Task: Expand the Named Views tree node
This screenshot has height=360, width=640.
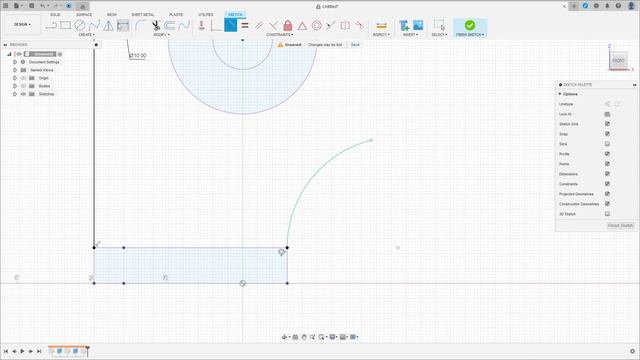Action: (x=15, y=70)
